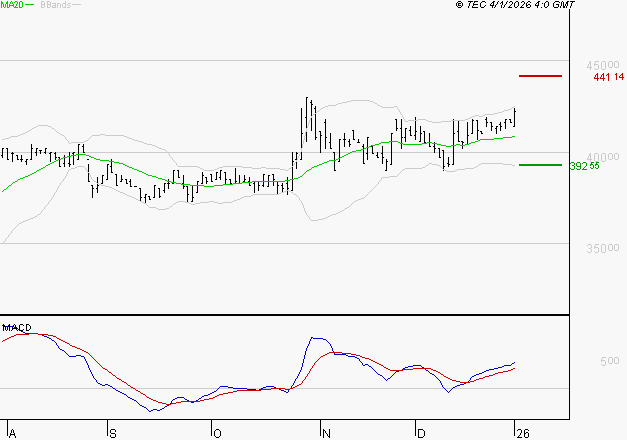627x440 pixels.
Task: Click the MACD indicator label
Action: pos(17,328)
